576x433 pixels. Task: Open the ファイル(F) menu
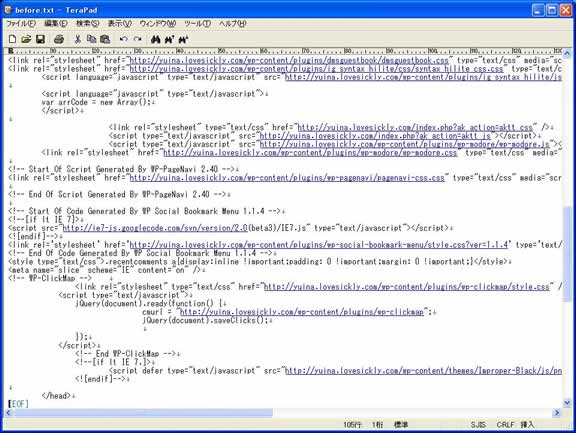[21, 24]
